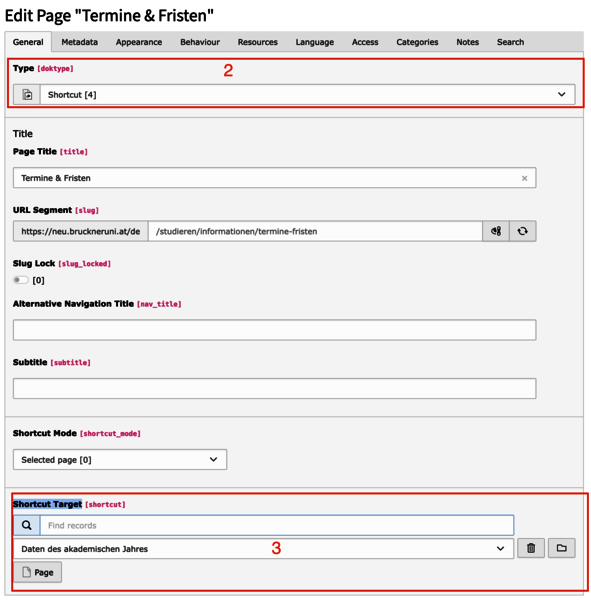Image resolution: width=591 pixels, height=600 pixels.
Task: Clear Page Title with the X icon
Action: click(x=524, y=178)
